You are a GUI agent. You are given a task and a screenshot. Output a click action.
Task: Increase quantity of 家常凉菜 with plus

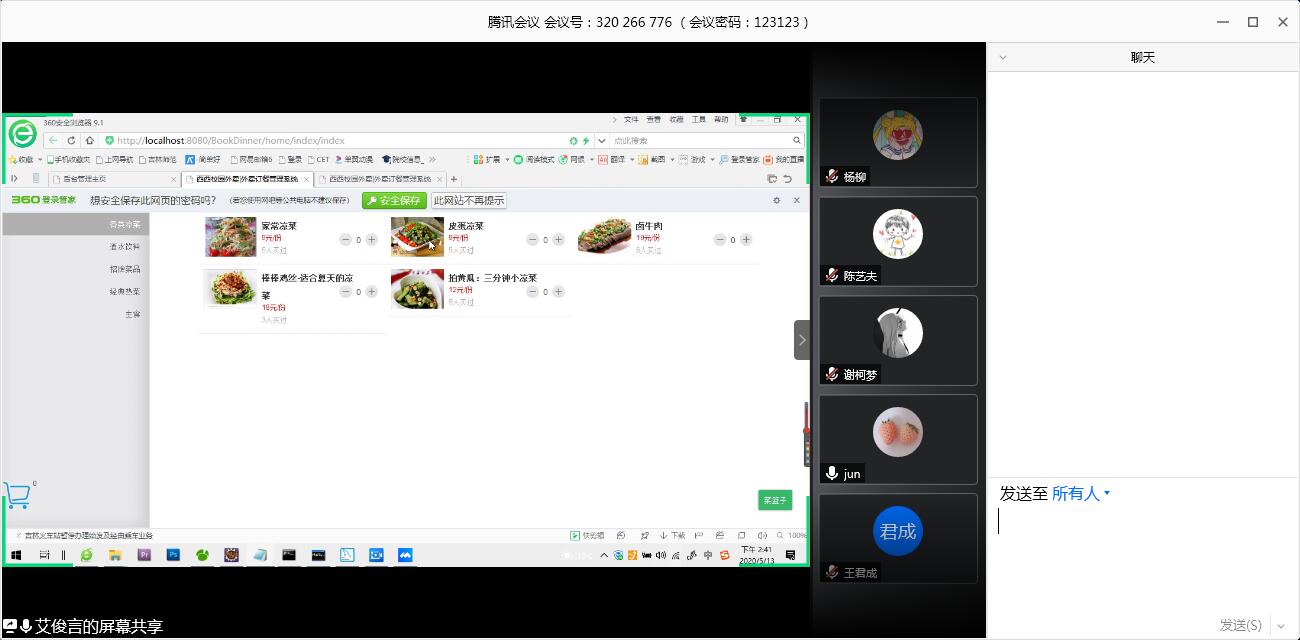point(372,240)
